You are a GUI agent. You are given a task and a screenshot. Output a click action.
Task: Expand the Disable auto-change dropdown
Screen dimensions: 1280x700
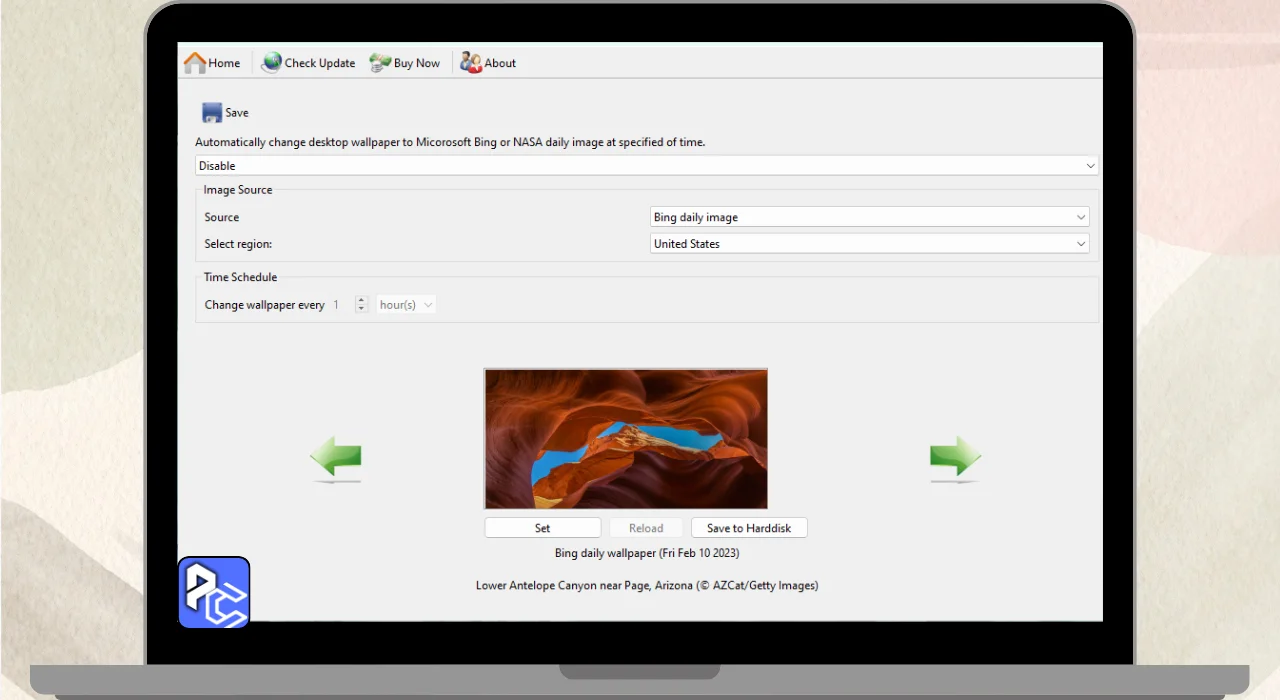point(646,166)
